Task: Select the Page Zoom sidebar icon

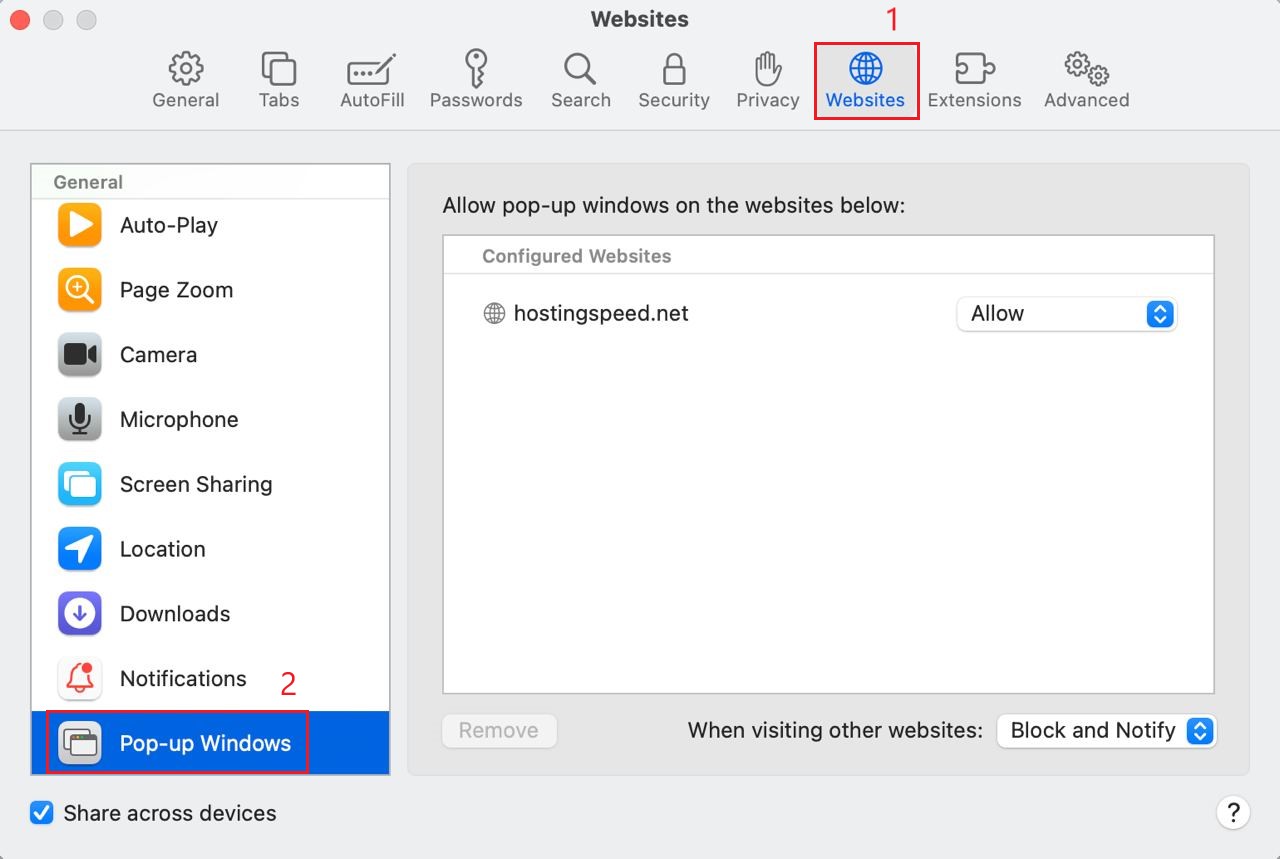Action: [79, 290]
